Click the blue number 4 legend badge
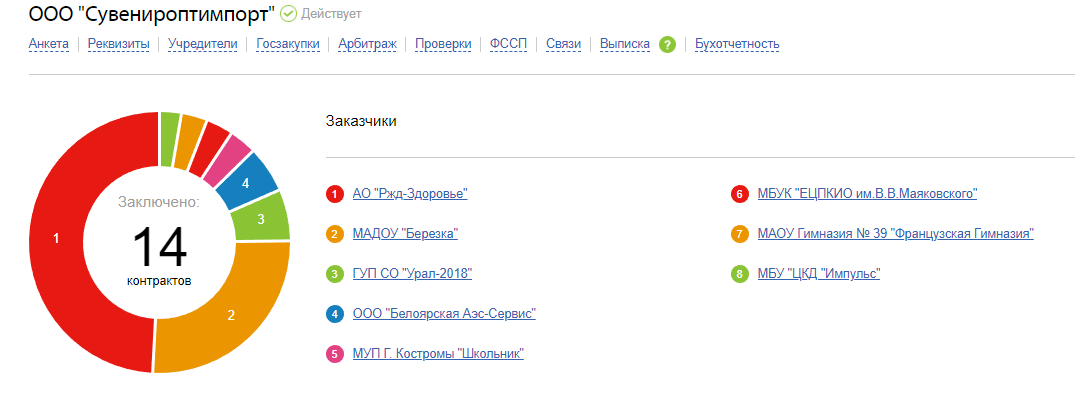Screen dimensions: 1075x401 pos(335,314)
